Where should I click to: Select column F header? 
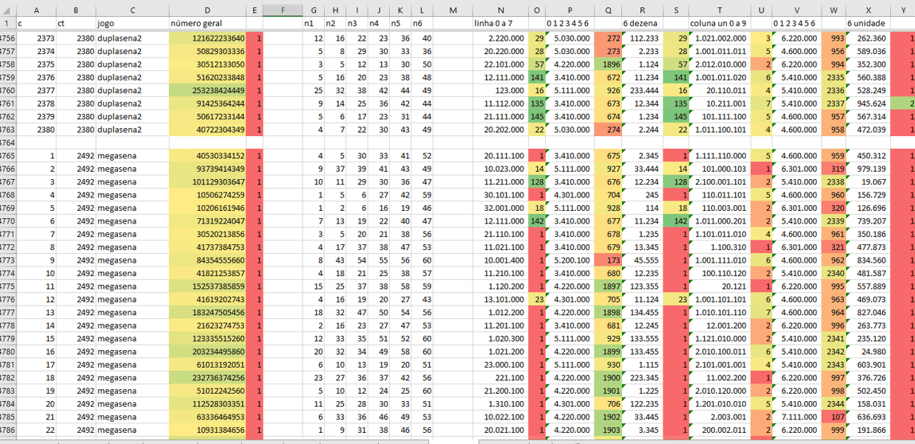tap(282, 10)
